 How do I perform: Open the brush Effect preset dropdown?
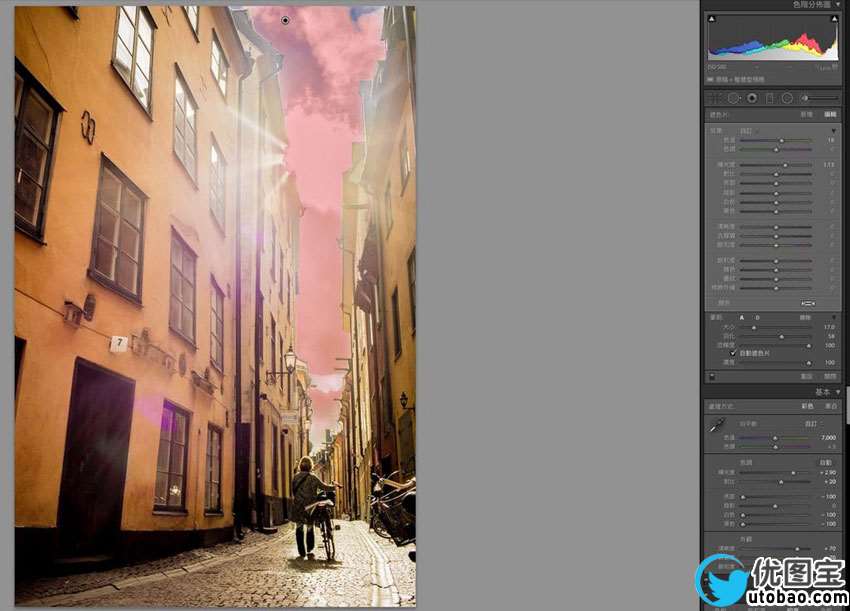pyautogui.click(x=747, y=131)
